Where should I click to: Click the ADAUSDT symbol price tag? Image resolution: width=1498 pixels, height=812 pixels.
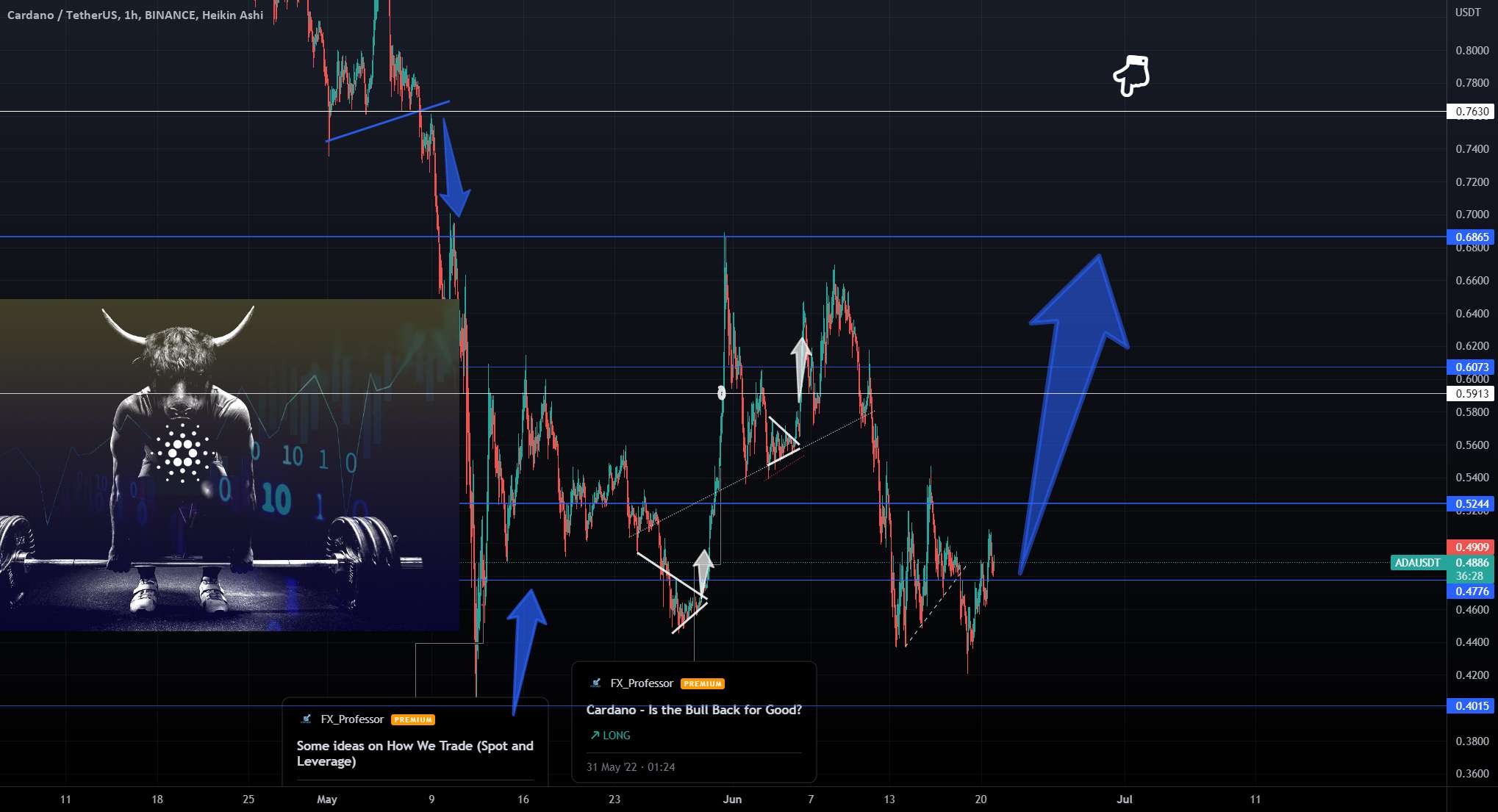1418,563
